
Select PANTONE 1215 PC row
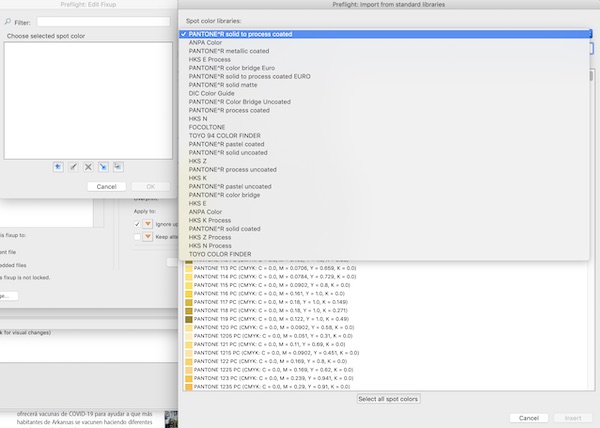[386, 353]
